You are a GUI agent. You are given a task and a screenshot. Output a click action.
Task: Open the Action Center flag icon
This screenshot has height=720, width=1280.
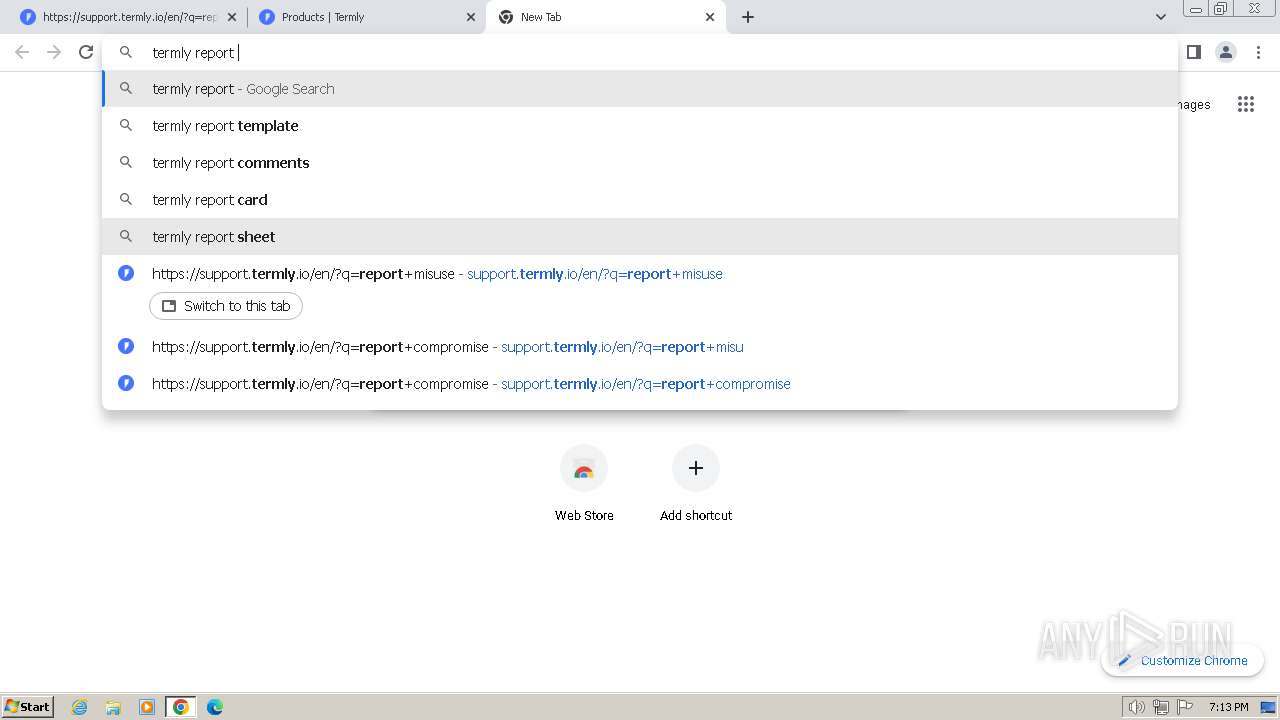[x=1185, y=707]
